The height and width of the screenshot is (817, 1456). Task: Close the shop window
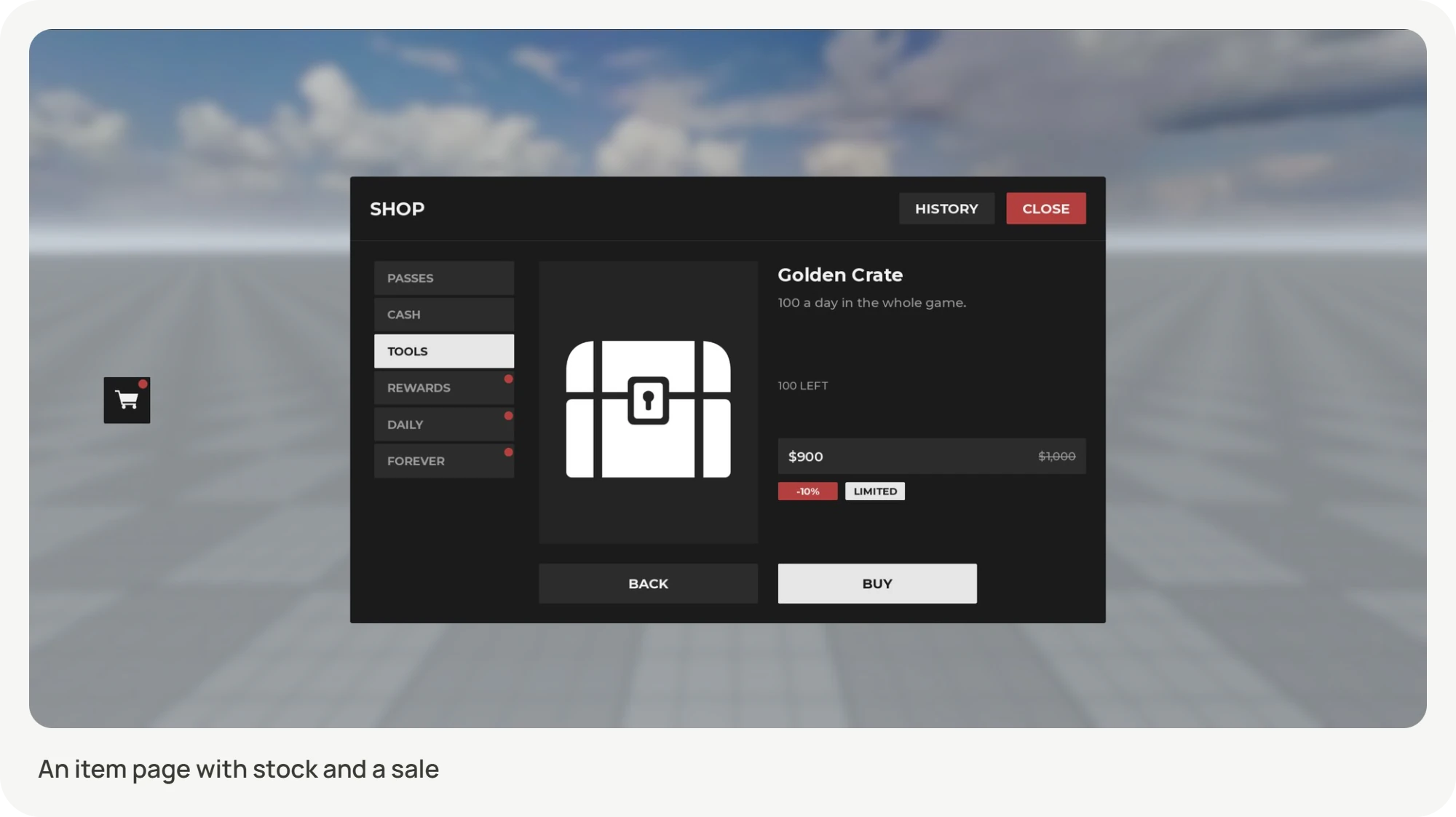[x=1046, y=208]
